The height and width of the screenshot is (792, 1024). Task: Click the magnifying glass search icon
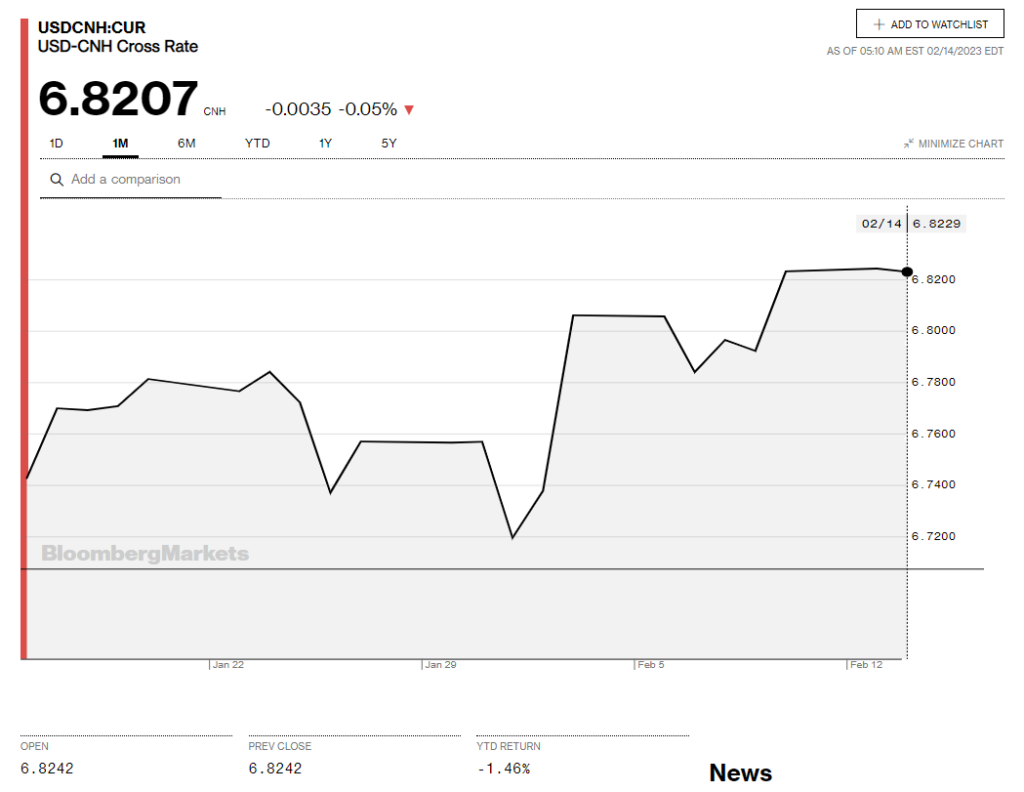tap(57, 180)
